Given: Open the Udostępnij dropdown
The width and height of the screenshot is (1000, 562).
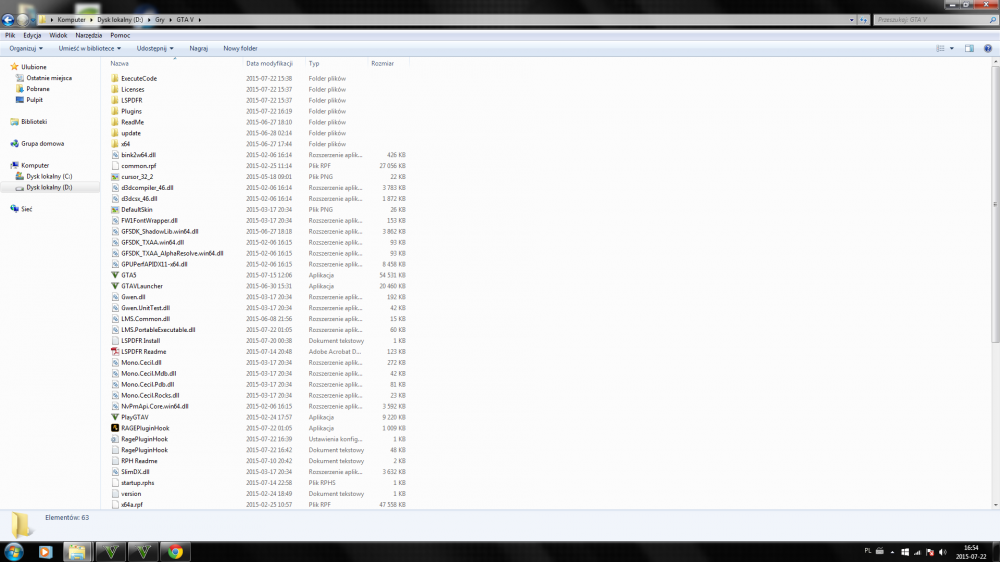Looking at the screenshot, I should coord(155,48).
